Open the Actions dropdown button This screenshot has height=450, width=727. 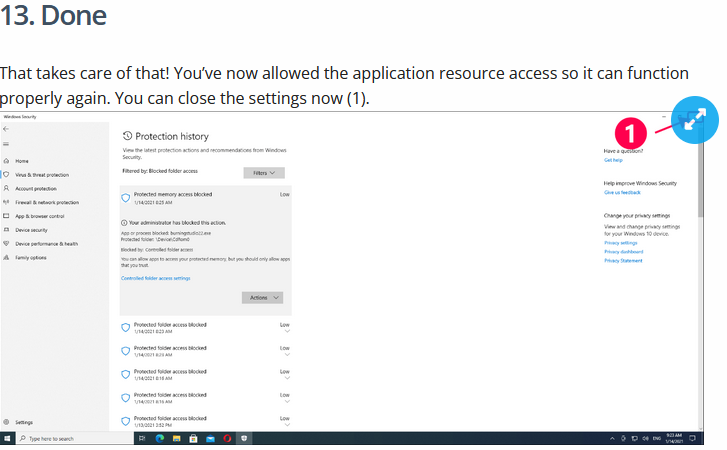pyautogui.click(x=262, y=297)
